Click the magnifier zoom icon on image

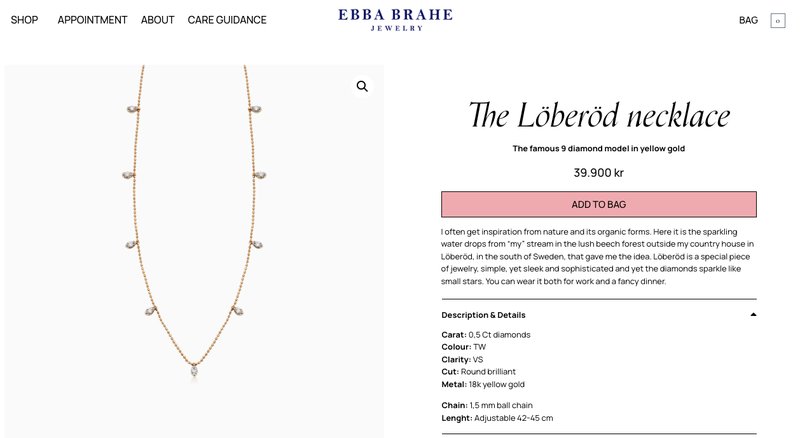coord(362,87)
